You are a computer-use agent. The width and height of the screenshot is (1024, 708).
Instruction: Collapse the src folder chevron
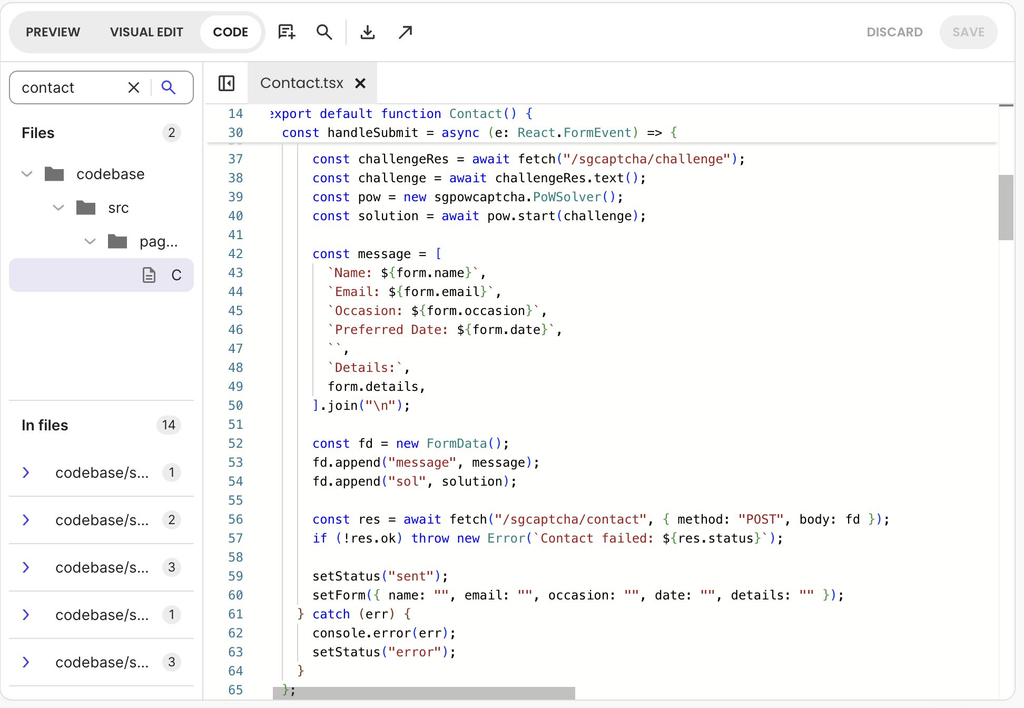click(x=59, y=208)
